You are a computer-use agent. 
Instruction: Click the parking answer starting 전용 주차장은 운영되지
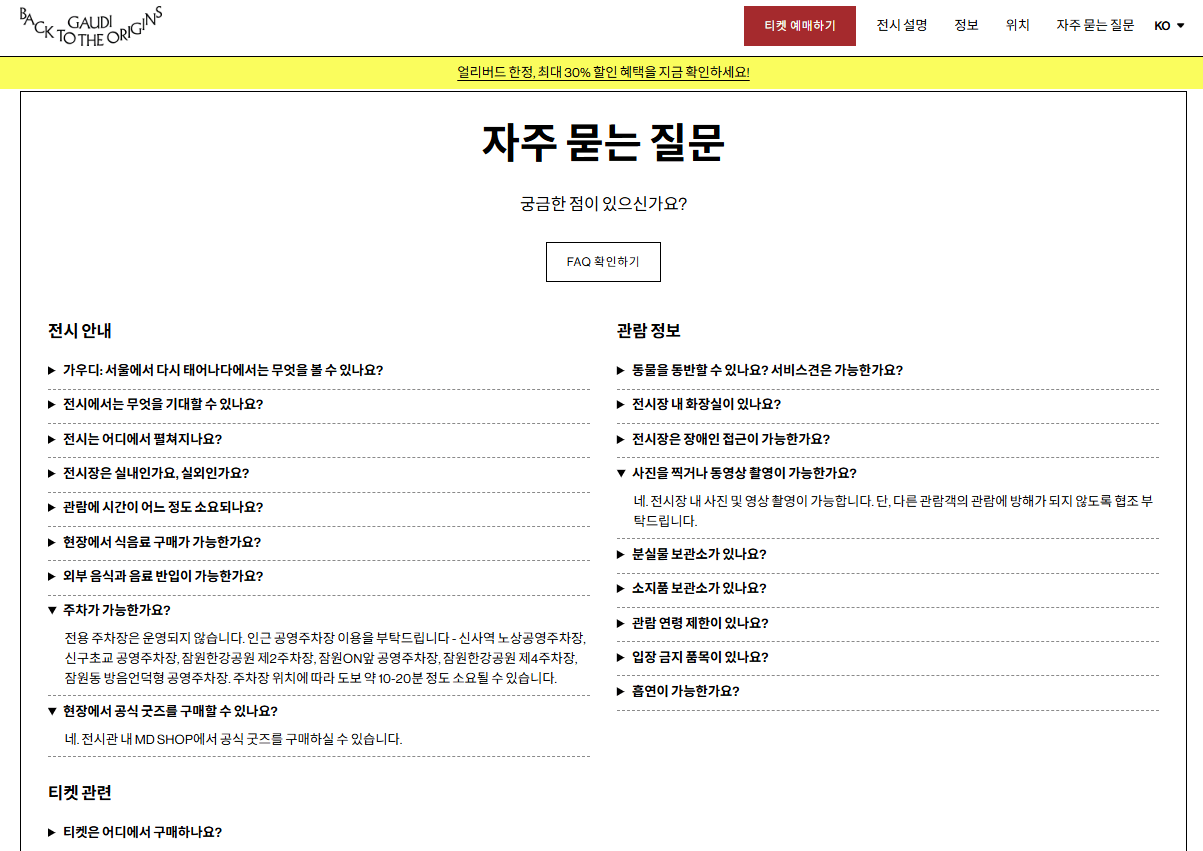tap(325, 657)
